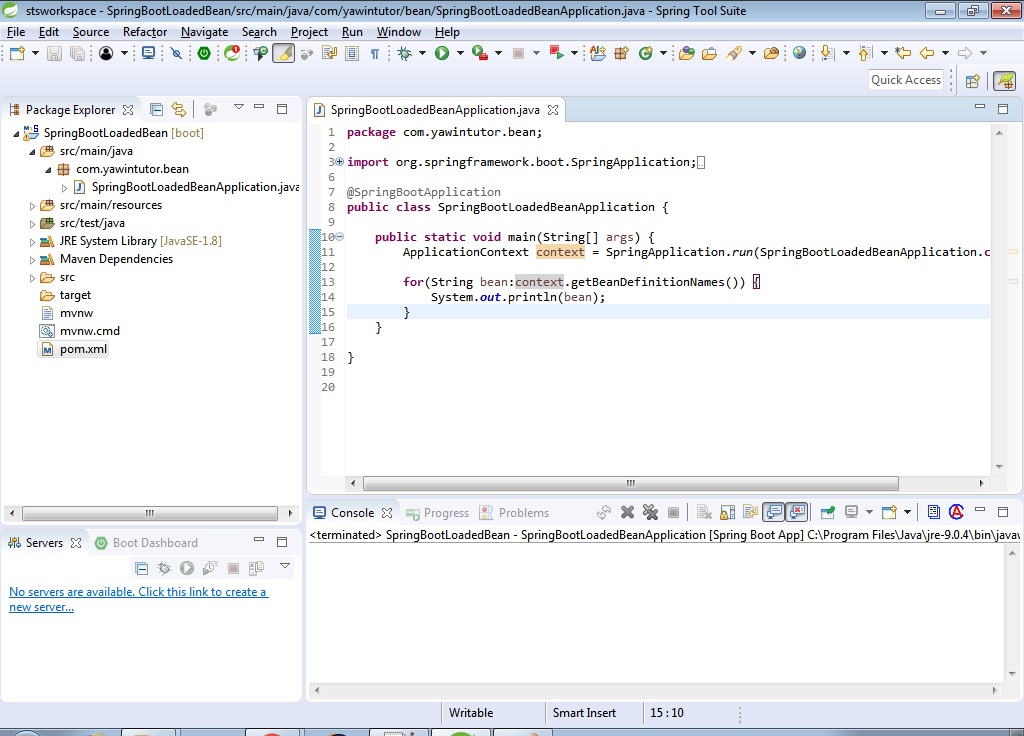Viewport: 1024px width, 736px height.
Task: Remove all terminated launches from Console
Action: 651,512
